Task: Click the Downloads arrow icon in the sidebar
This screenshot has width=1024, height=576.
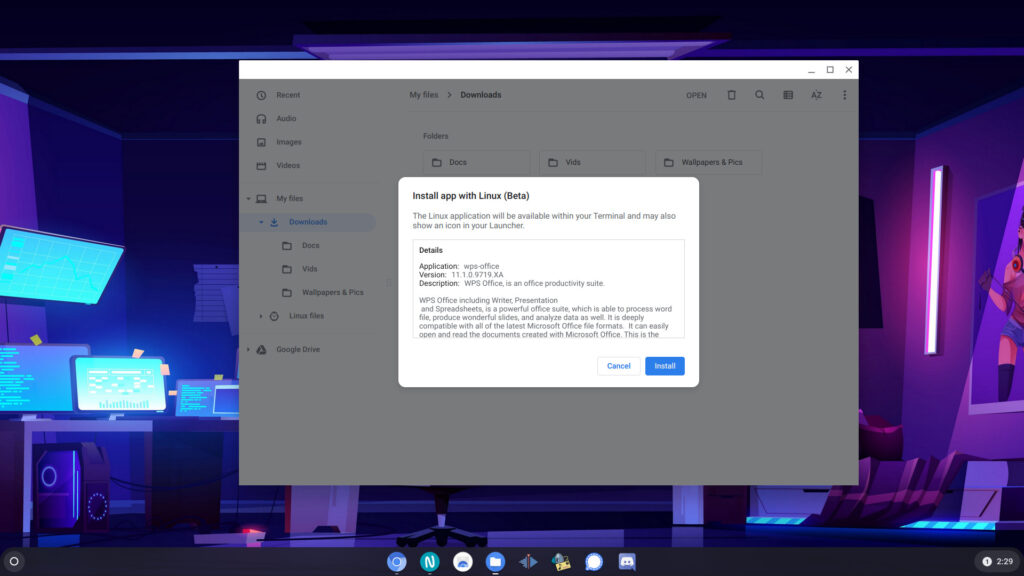Action: [274, 222]
